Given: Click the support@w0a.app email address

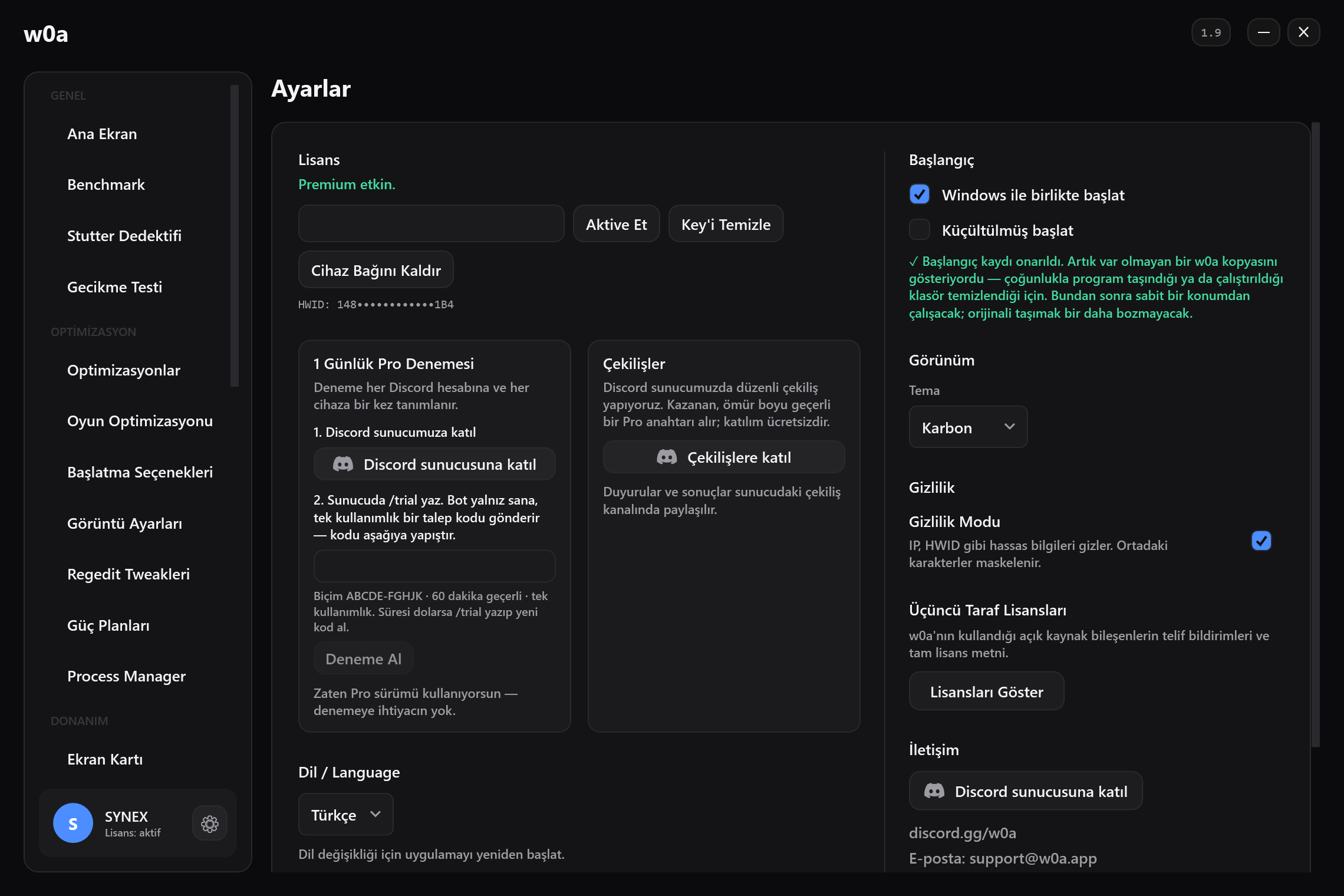Looking at the screenshot, I should click(x=1033, y=858).
